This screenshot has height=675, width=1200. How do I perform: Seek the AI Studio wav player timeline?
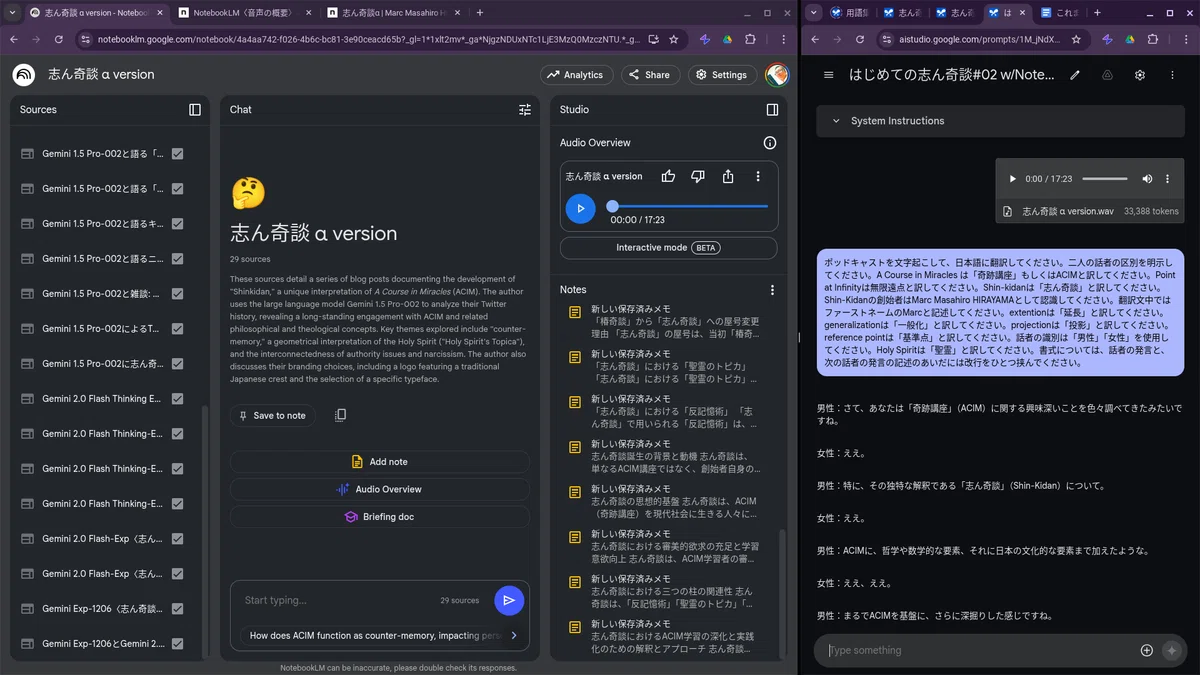(x=1105, y=179)
